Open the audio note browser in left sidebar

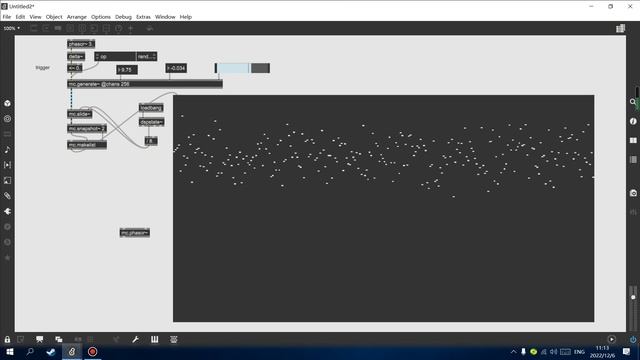(x=7, y=150)
